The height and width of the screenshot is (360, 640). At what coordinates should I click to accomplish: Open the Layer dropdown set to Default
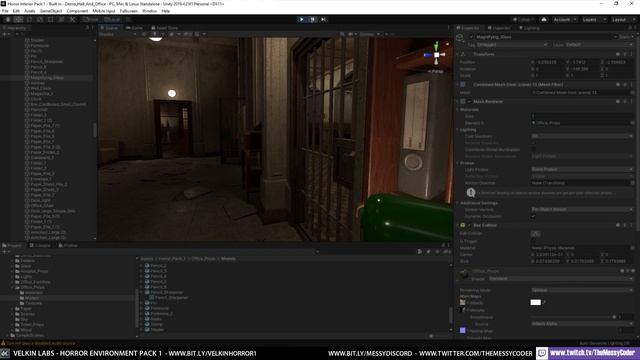coord(598,44)
